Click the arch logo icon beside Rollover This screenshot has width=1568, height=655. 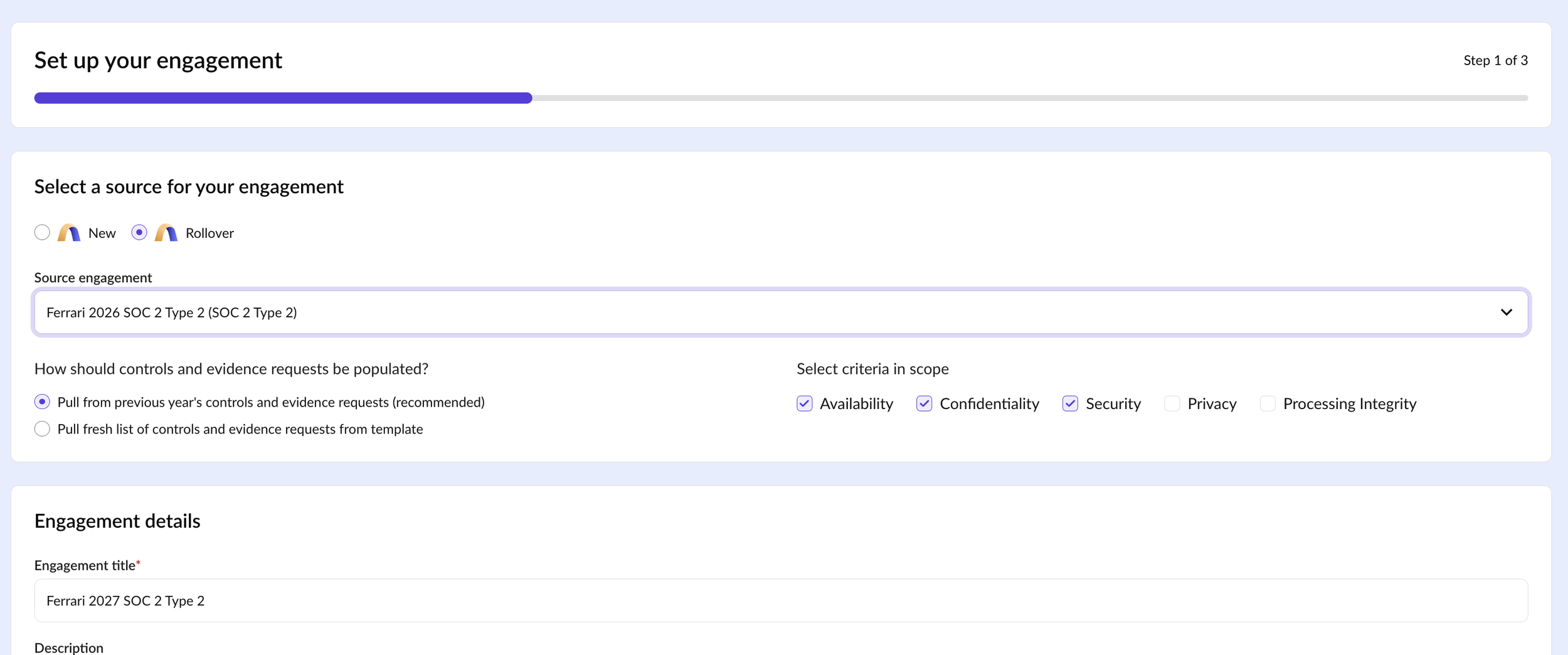point(166,233)
